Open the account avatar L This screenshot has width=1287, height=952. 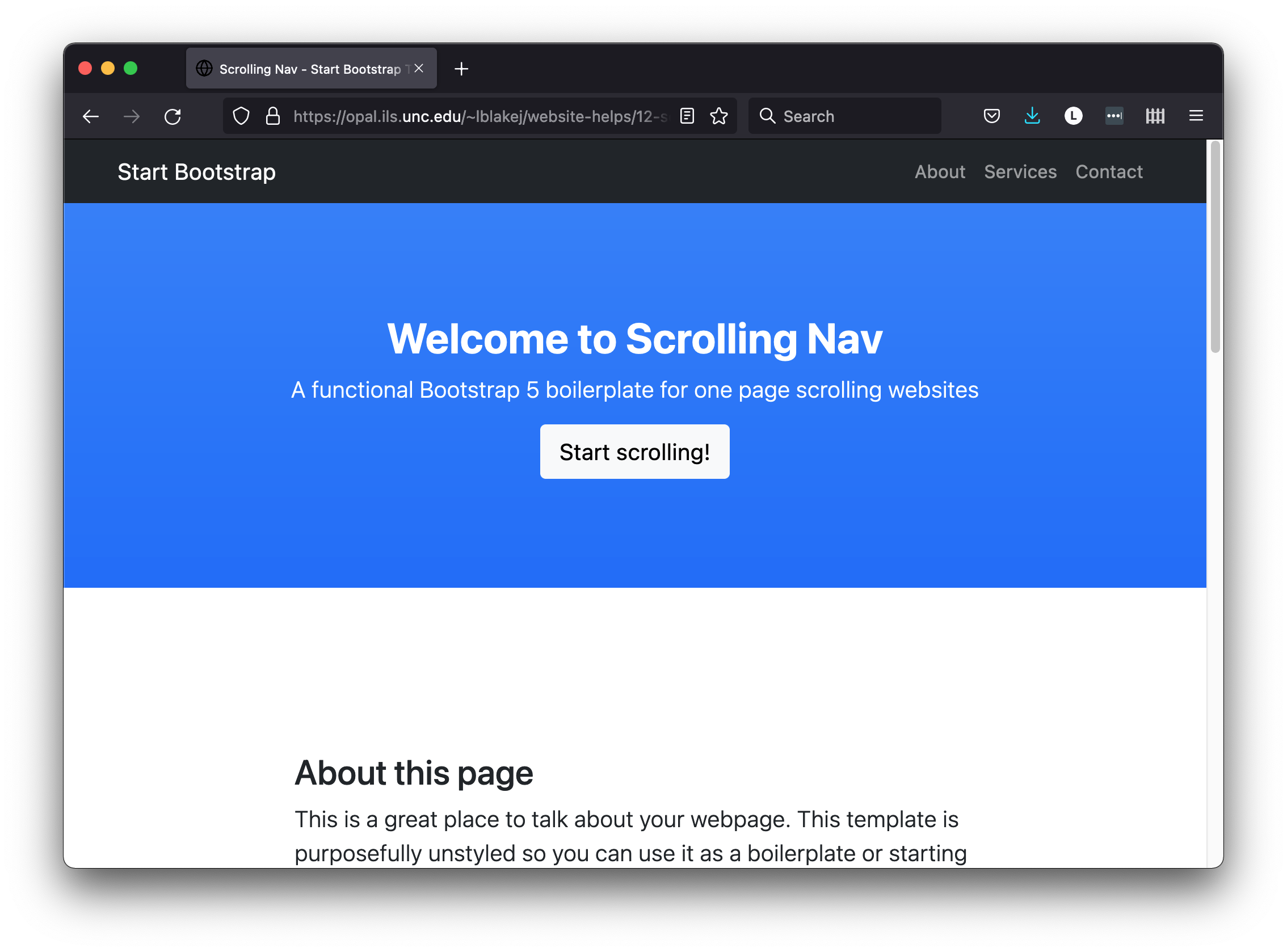click(1073, 116)
